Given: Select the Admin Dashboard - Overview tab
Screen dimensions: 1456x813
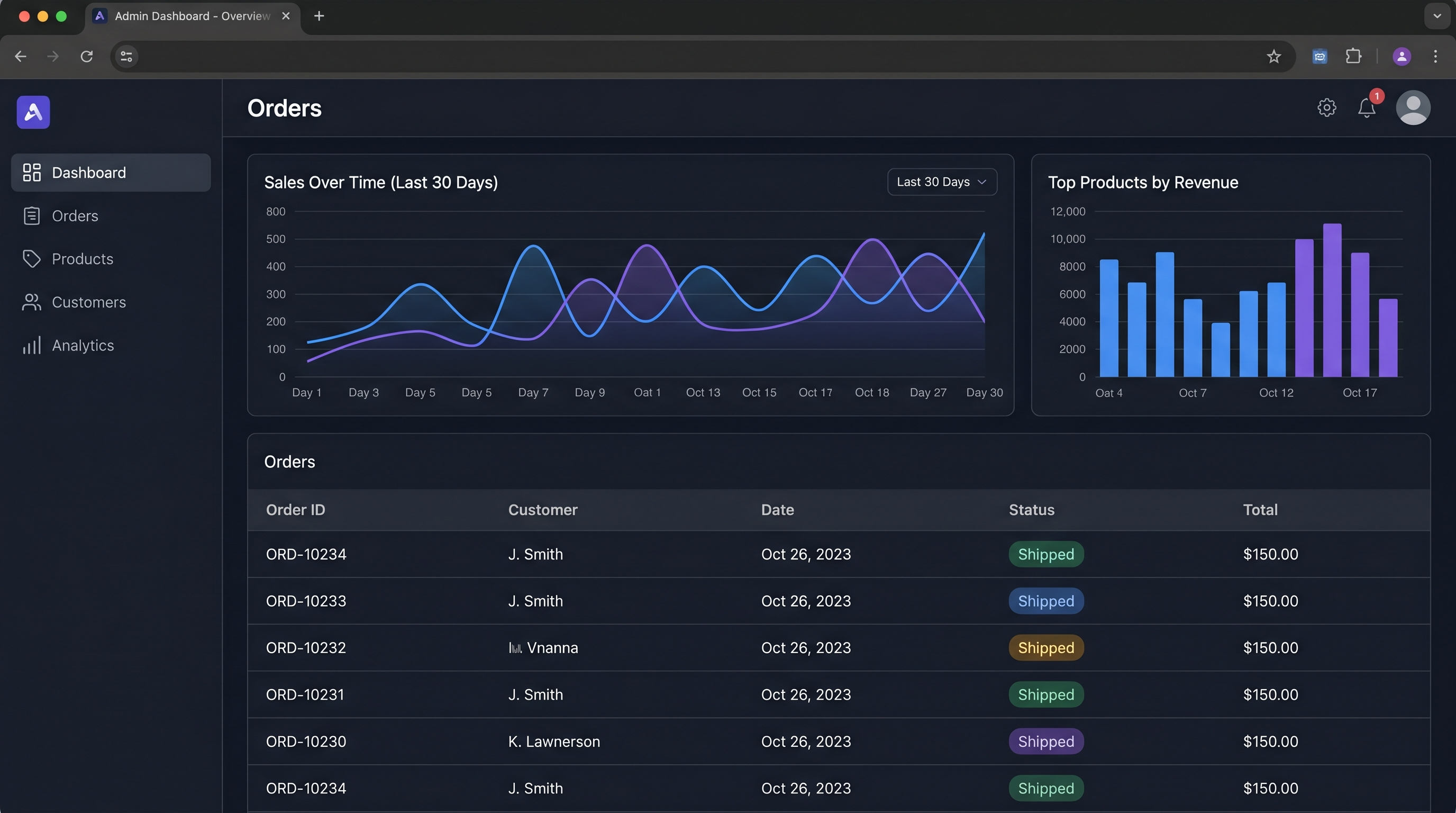Looking at the screenshot, I should tap(192, 17).
